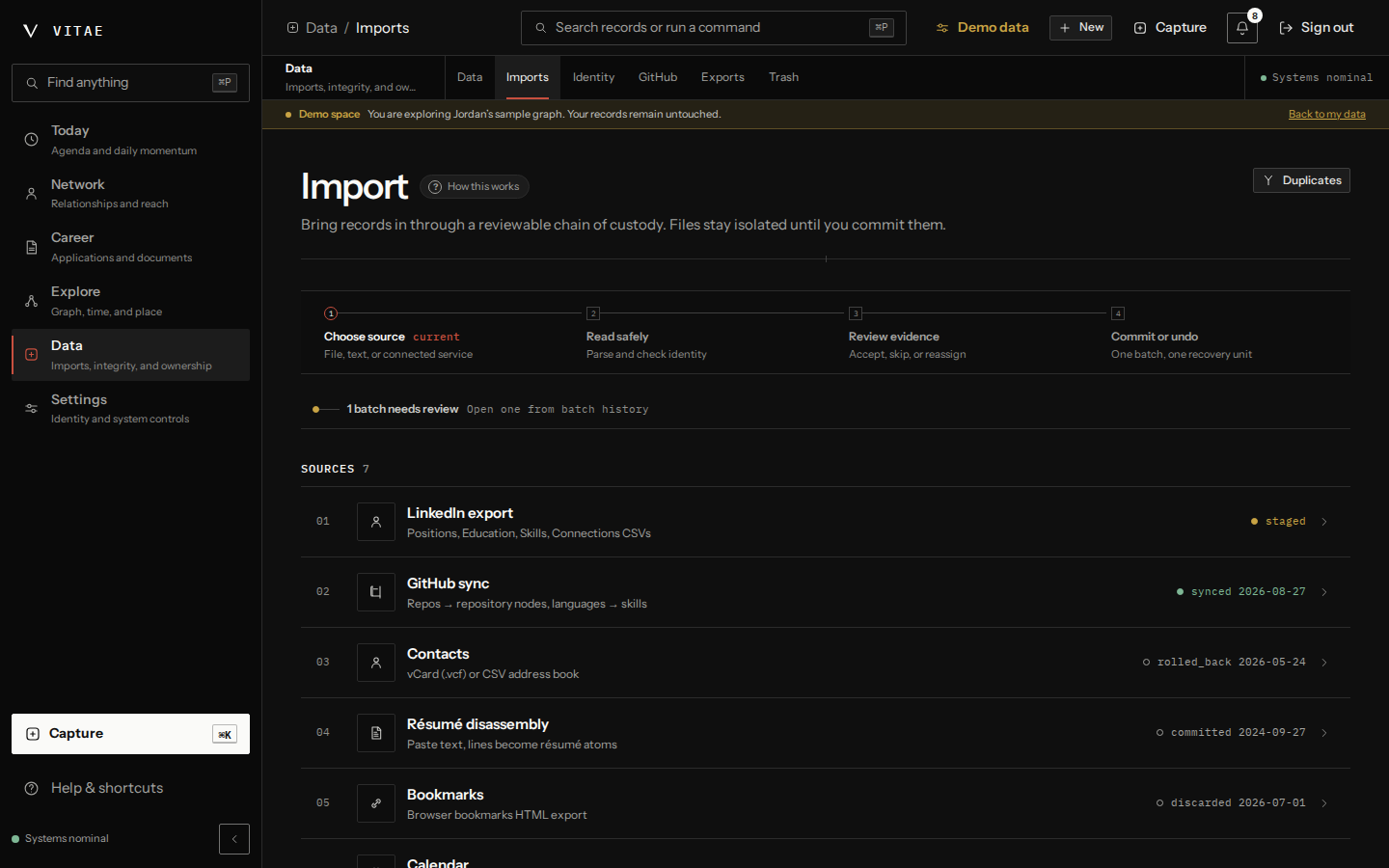Viewport: 1389px width, 868px height.
Task: Click 'committed 2024-09-27' status
Action: [1231, 733]
